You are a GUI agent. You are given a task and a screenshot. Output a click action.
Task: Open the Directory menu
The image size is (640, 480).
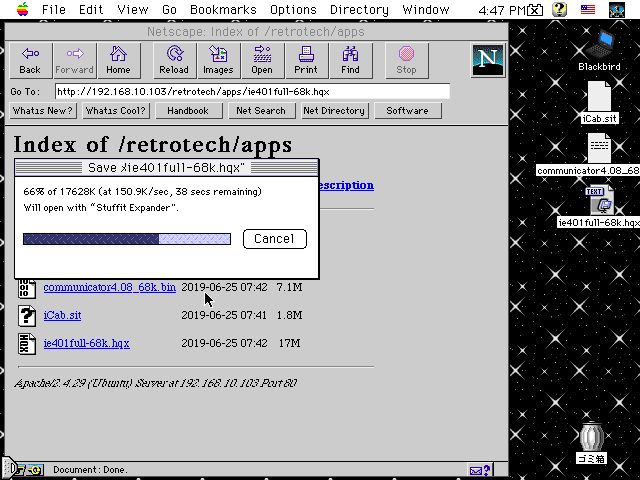coord(359,9)
